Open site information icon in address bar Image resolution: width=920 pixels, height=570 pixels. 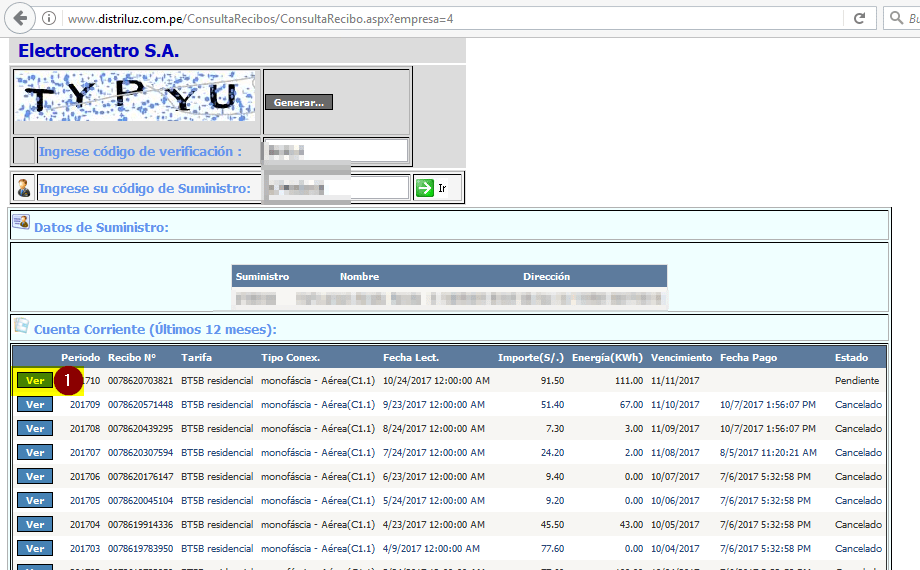tap(49, 19)
